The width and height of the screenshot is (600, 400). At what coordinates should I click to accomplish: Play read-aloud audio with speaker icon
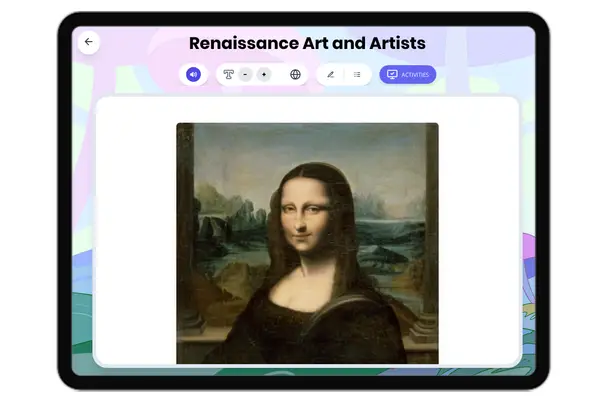pyautogui.click(x=193, y=74)
